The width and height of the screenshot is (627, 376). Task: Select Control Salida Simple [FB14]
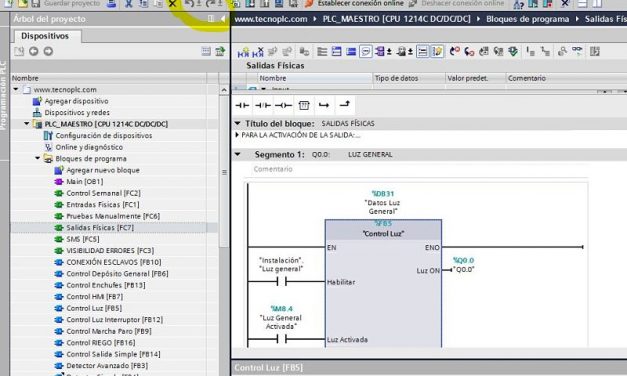pos(114,354)
